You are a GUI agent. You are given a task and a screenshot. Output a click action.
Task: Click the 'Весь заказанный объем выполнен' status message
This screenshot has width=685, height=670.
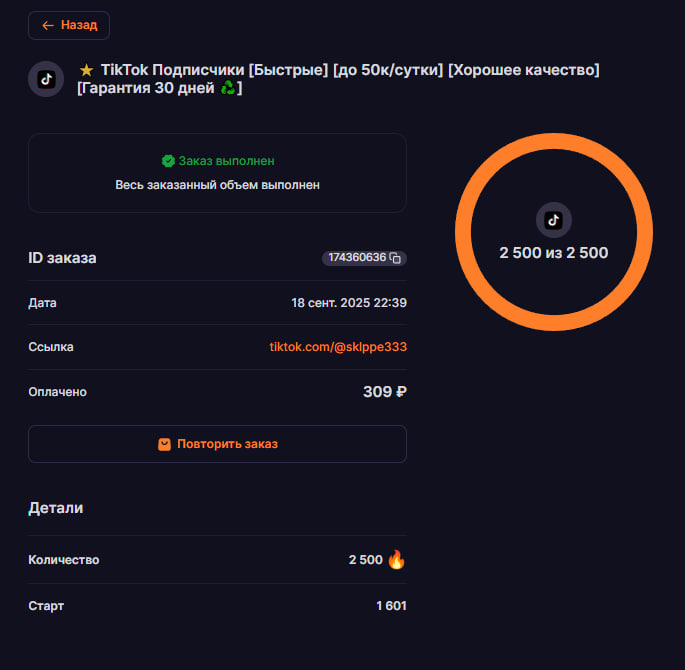pyautogui.click(x=217, y=185)
